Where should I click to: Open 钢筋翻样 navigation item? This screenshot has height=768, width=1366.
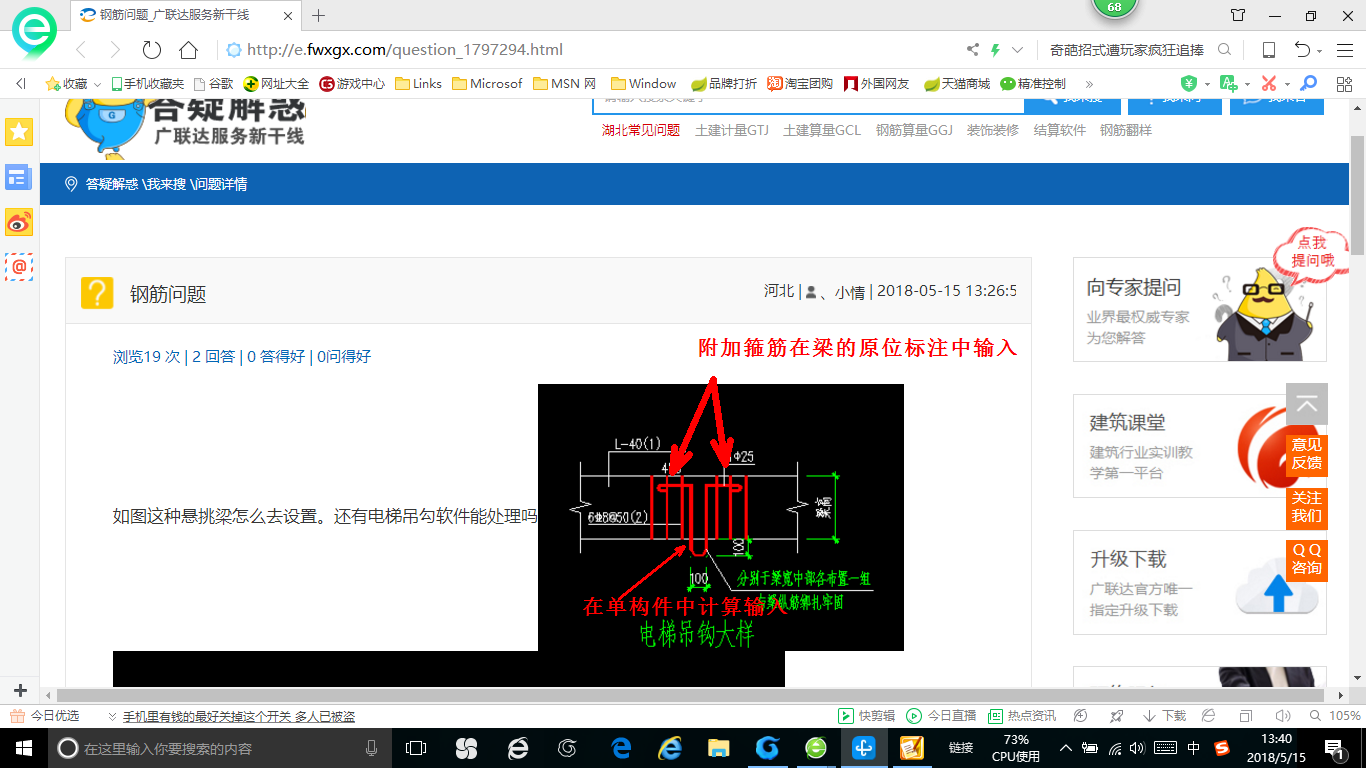click(x=1126, y=130)
